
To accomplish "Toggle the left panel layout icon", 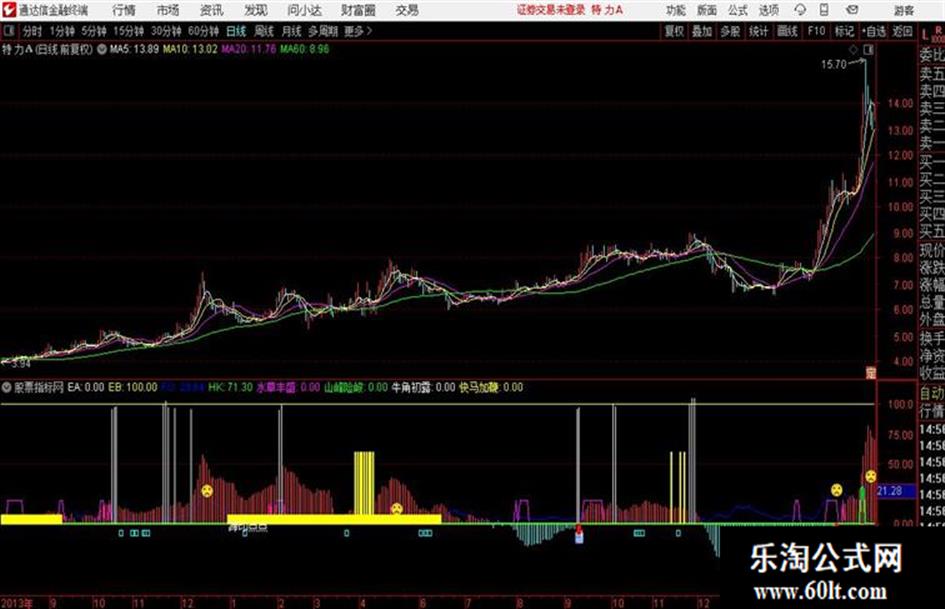I will coord(8,31).
